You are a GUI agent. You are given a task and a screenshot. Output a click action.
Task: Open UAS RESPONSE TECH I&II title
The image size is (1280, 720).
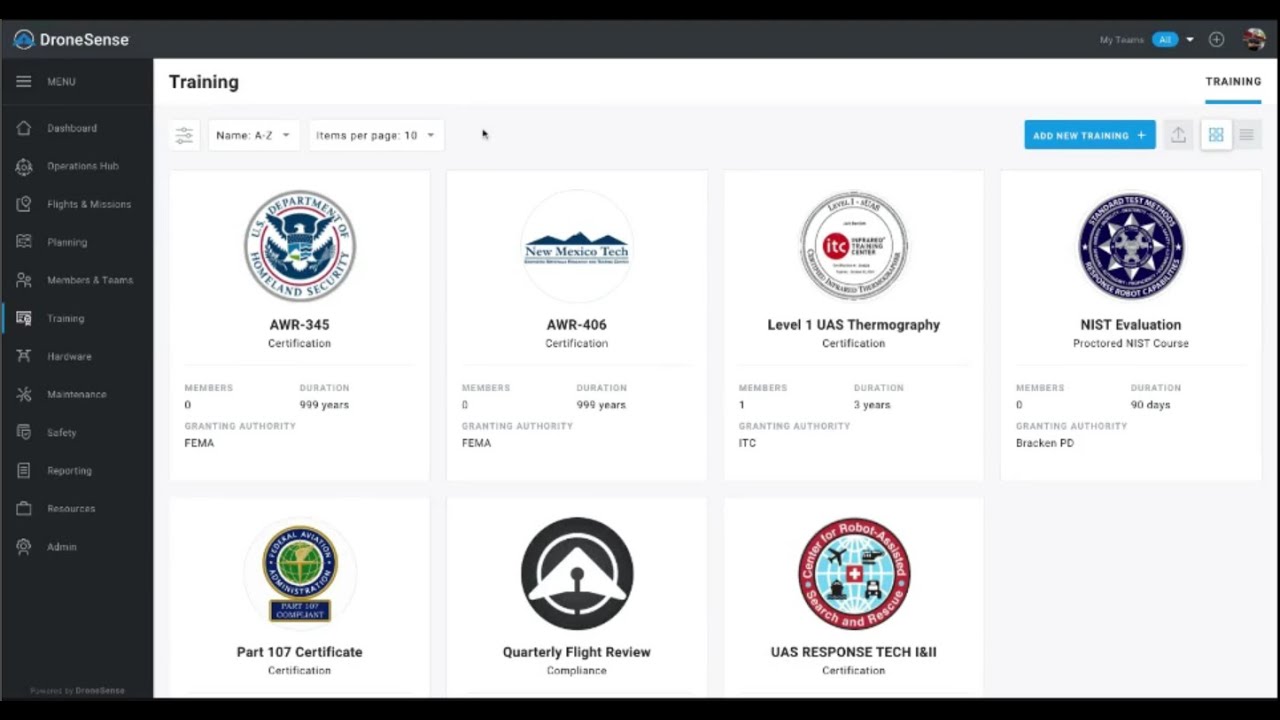tap(853, 651)
